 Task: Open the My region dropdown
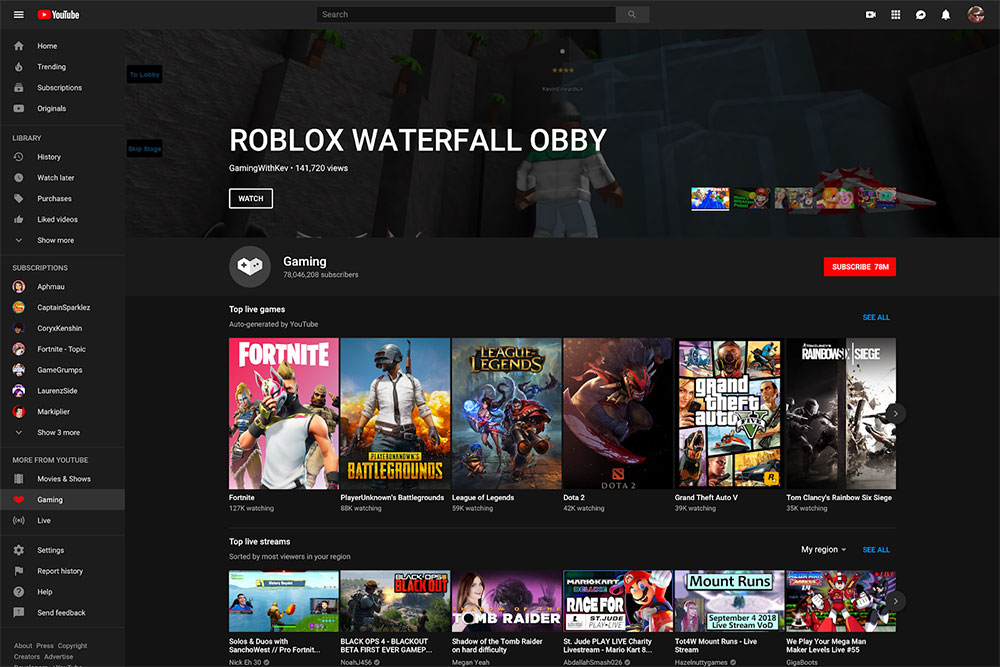coord(823,550)
